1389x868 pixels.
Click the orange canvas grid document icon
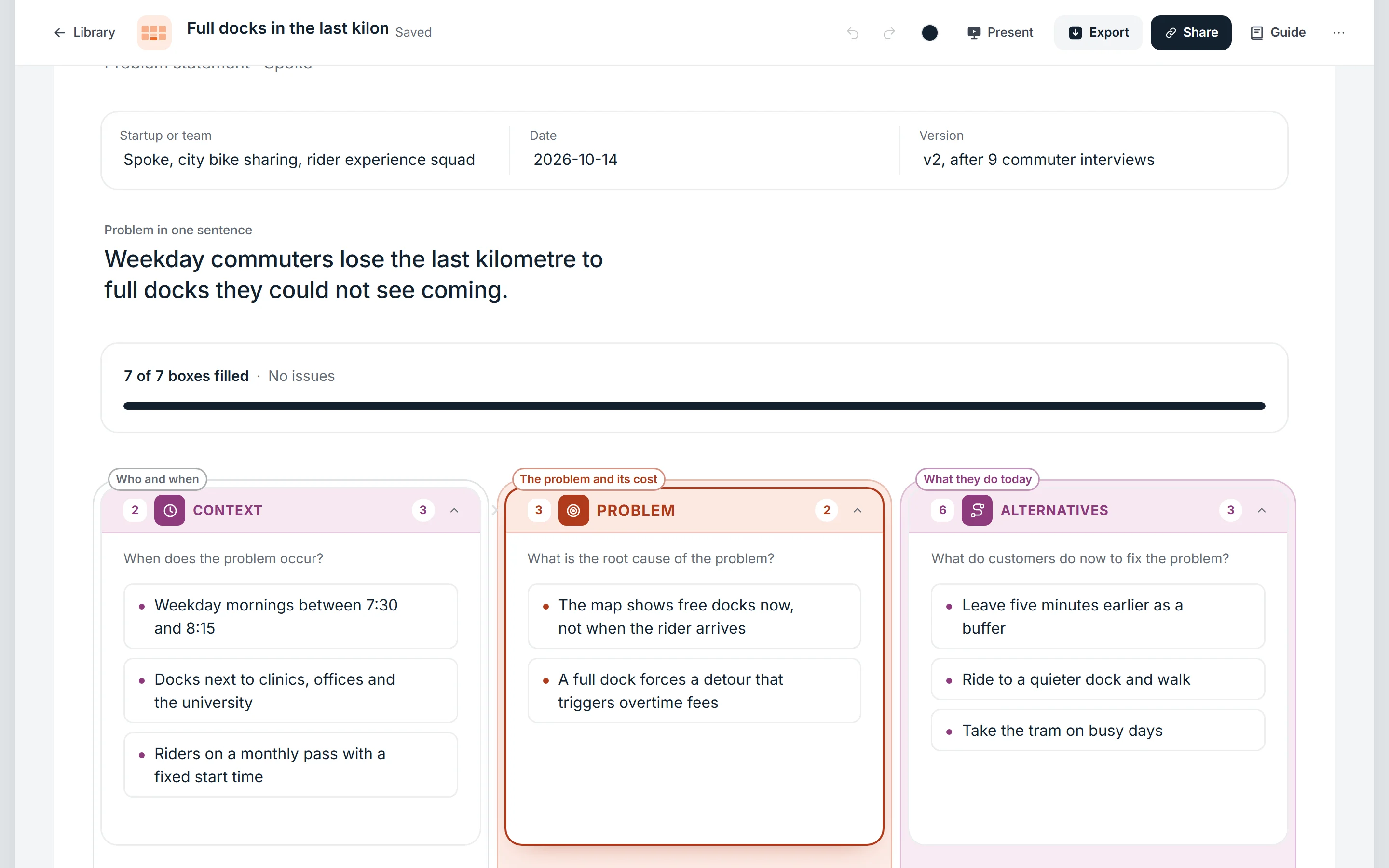click(x=154, y=32)
